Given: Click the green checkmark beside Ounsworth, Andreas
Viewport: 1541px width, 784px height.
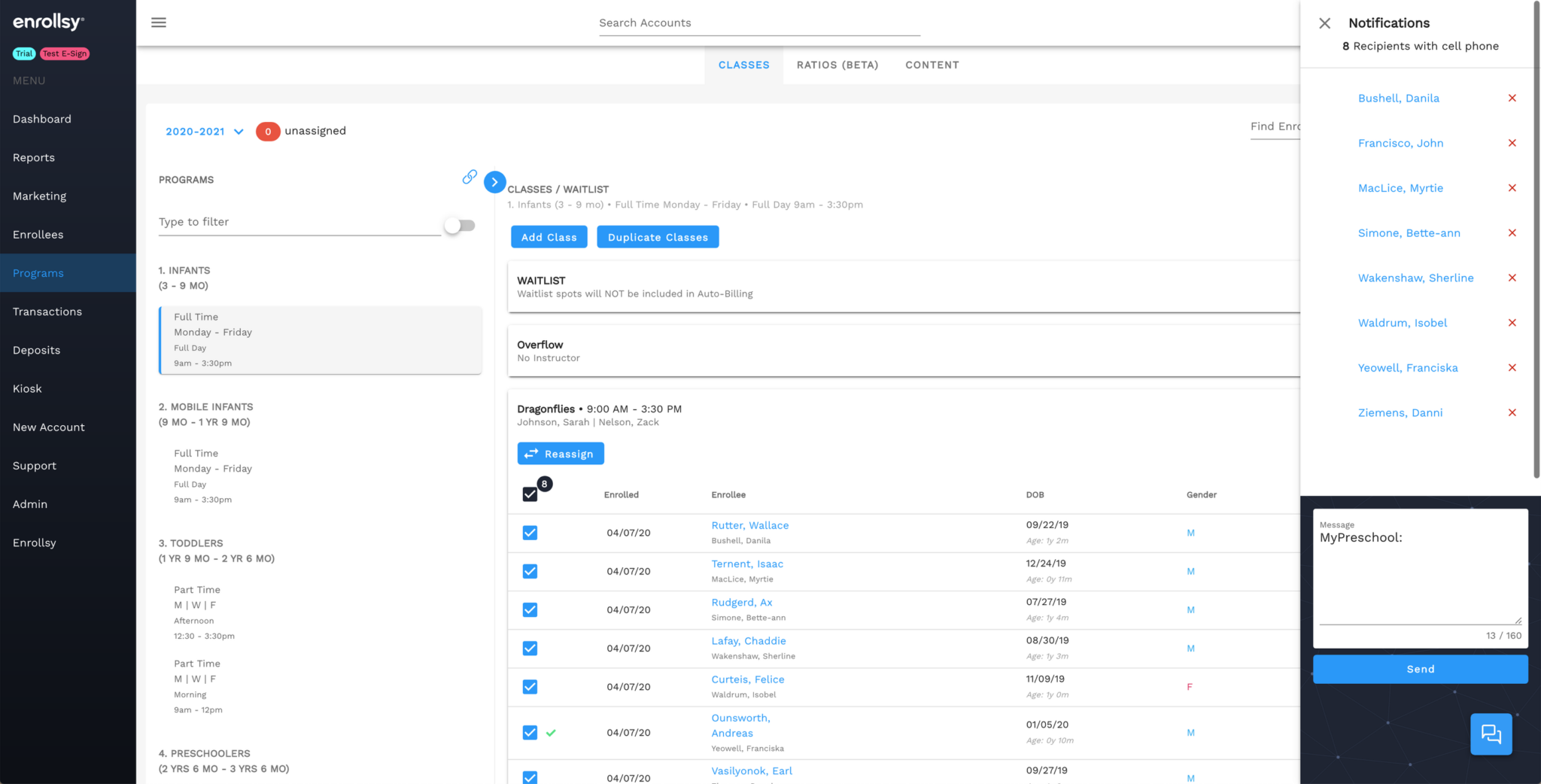Looking at the screenshot, I should [551, 732].
